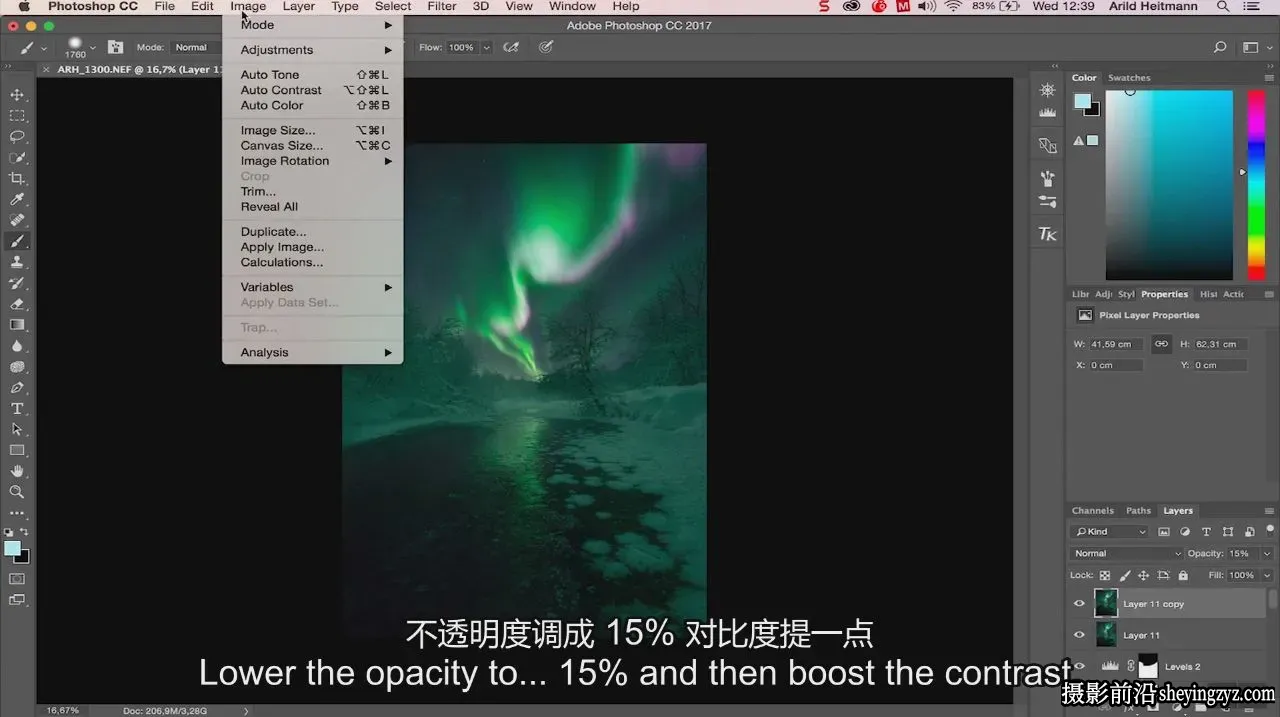Open the Histogram panel icon
Image resolution: width=1280 pixels, height=717 pixels.
coord(1047,113)
